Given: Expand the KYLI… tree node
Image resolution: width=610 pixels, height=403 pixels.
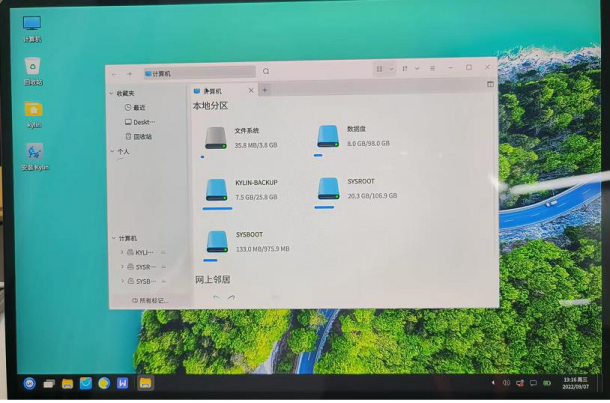Looking at the screenshot, I should (122, 253).
